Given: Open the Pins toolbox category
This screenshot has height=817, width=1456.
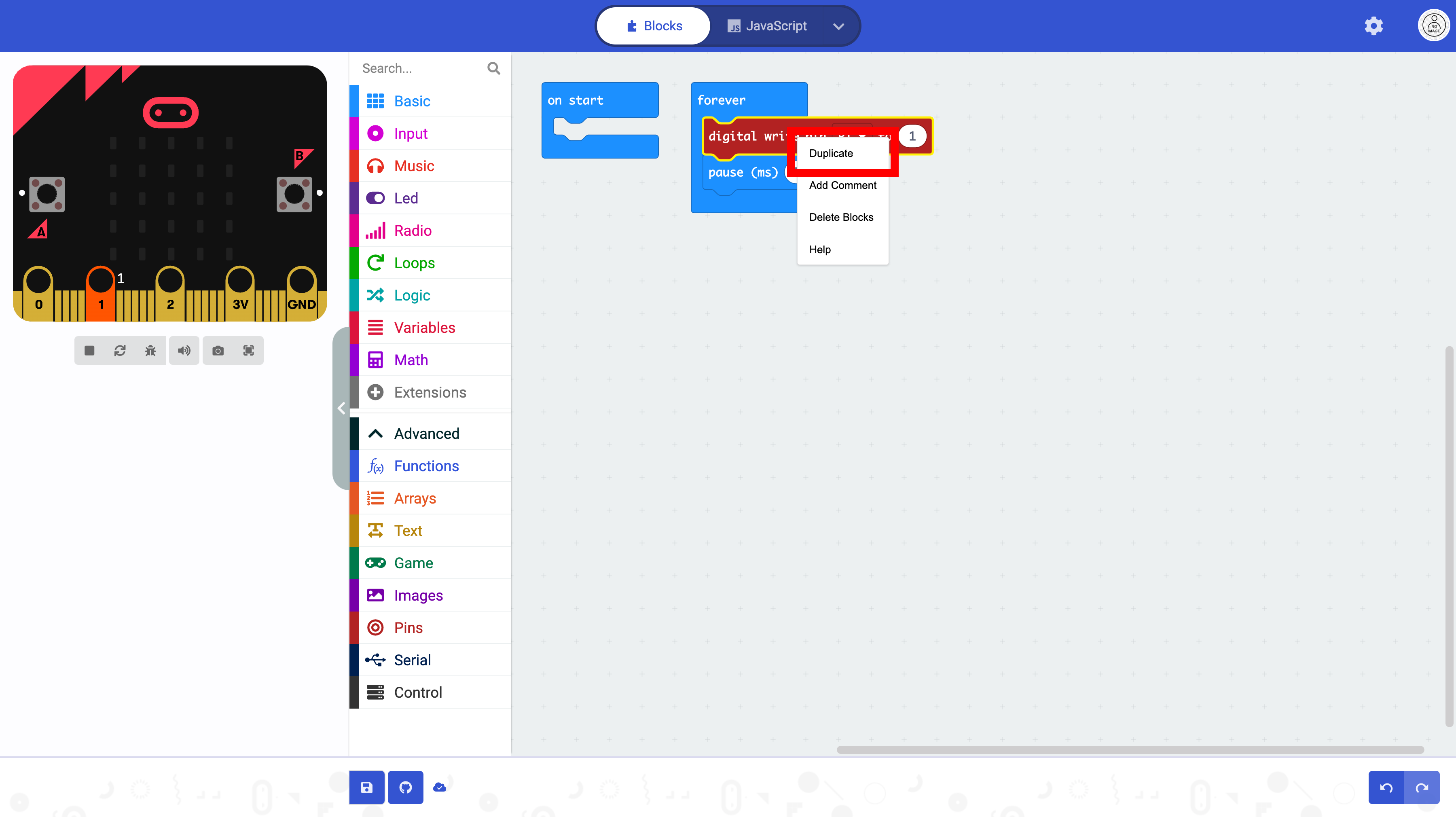Looking at the screenshot, I should click(408, 628).
